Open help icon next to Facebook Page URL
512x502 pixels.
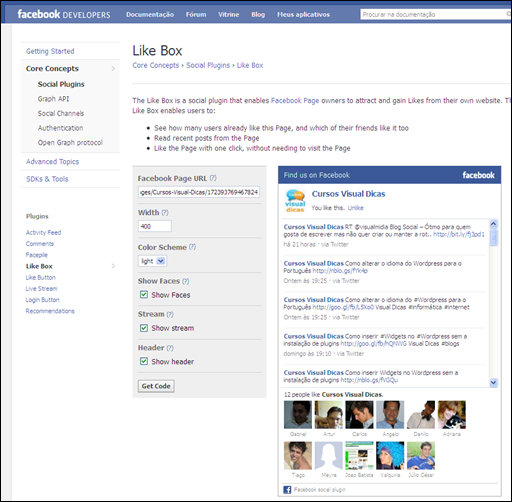(x=213, y=178)
